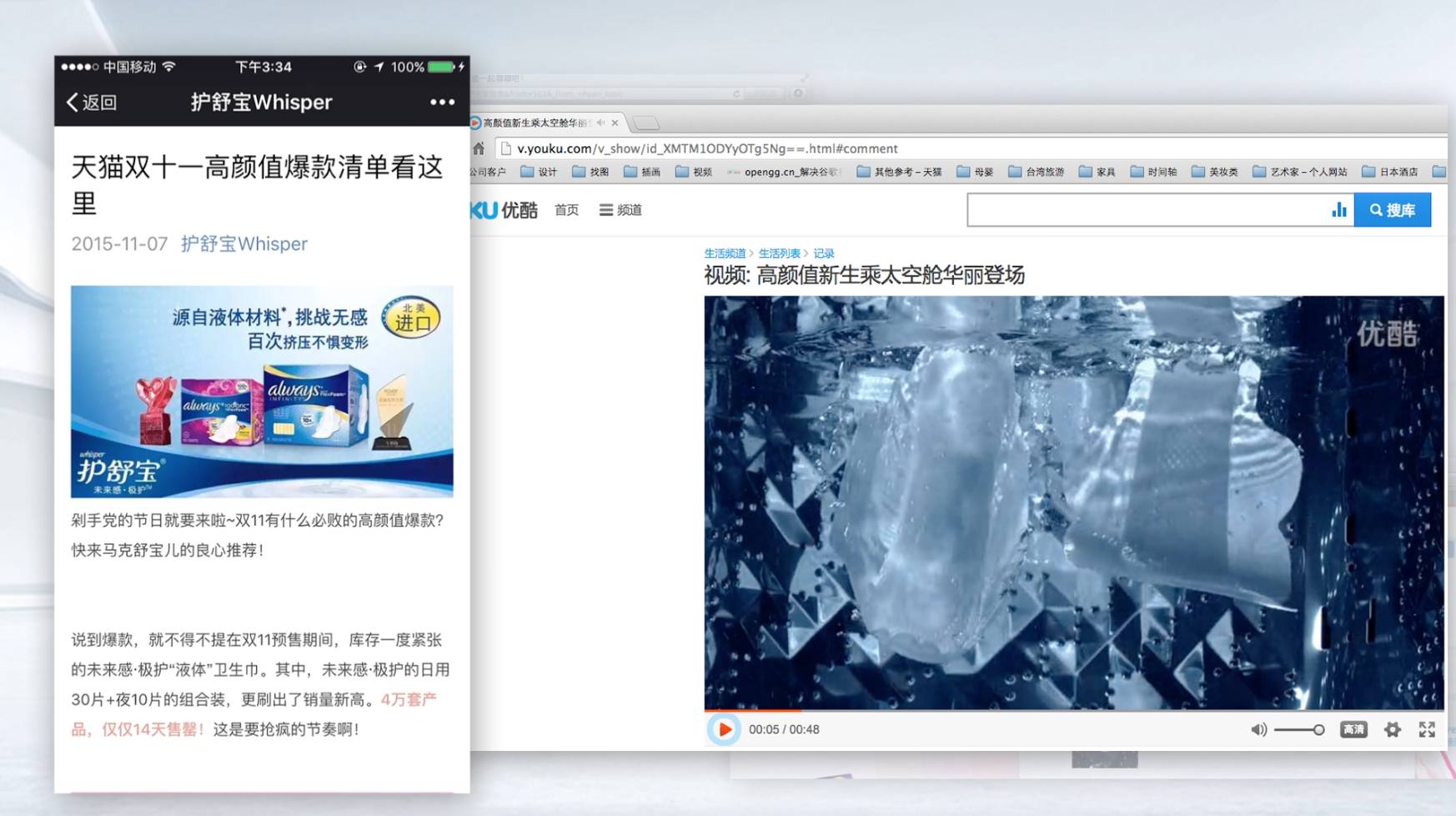Close the Youku browser tab
The image size is (1456, 816).
[615, 123]
